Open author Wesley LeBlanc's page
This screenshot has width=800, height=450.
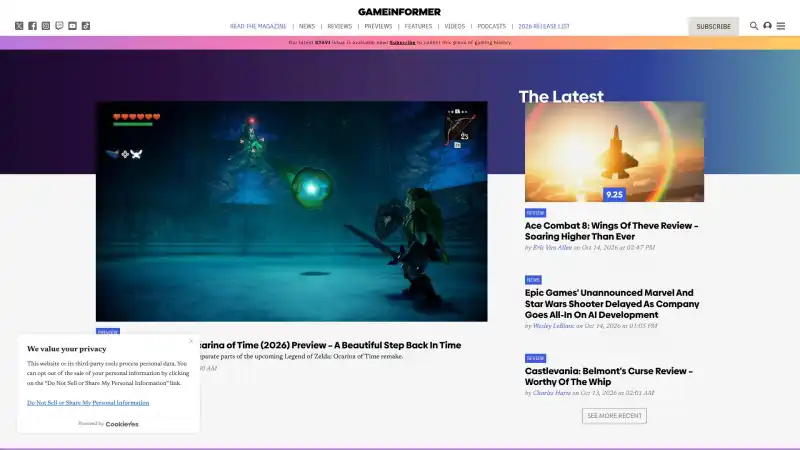pos(554,326)
